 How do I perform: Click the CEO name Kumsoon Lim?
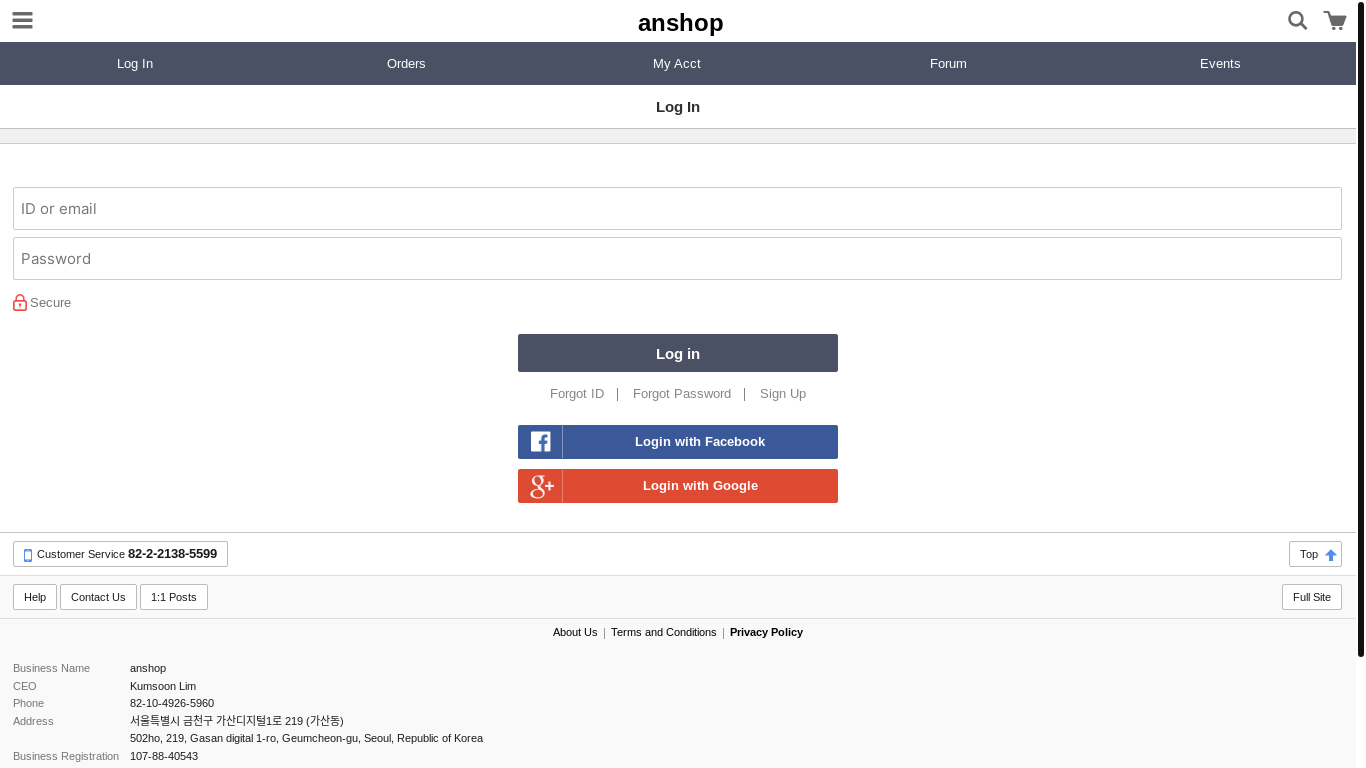[x=163, y=686]
